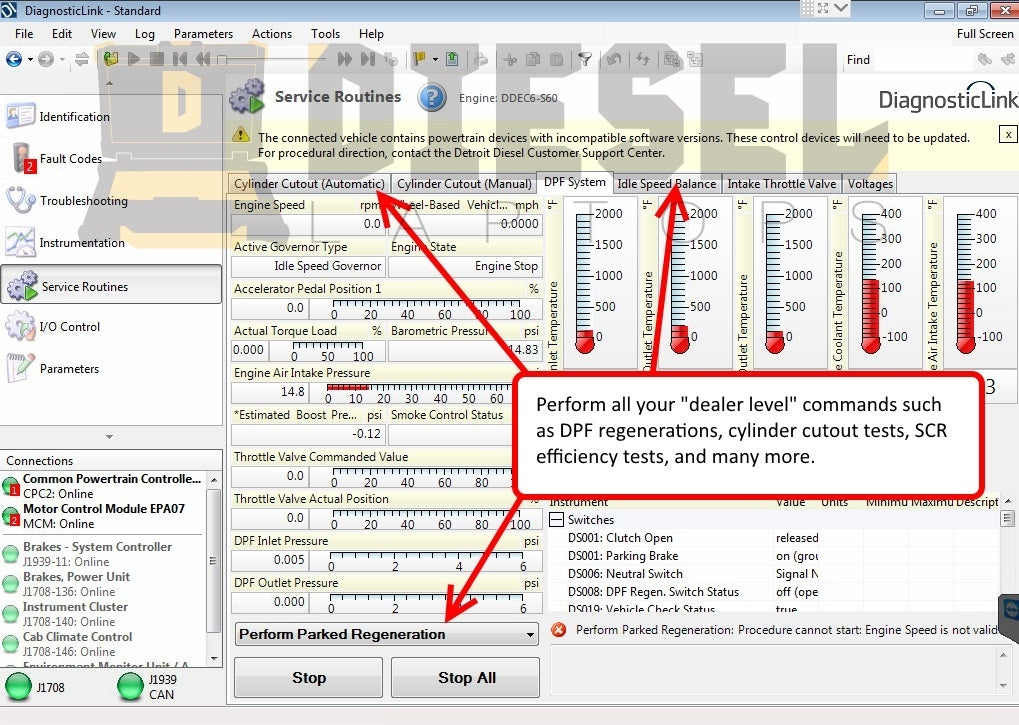Open the Forward button history dropdown arrow
Screen dimensions: 1019x725
pyautogui.click(x=62, y=60)
